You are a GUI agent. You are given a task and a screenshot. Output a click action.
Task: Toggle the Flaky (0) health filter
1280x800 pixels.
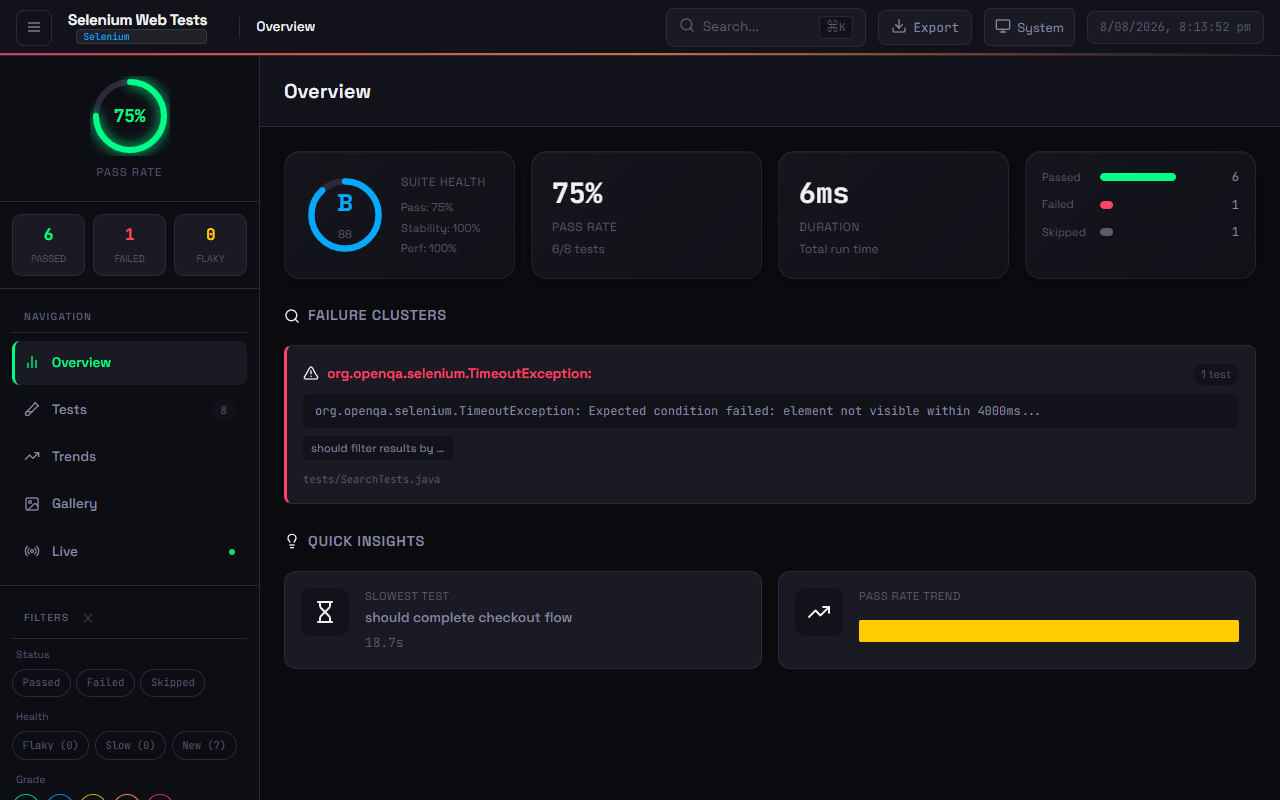point(50,745)
